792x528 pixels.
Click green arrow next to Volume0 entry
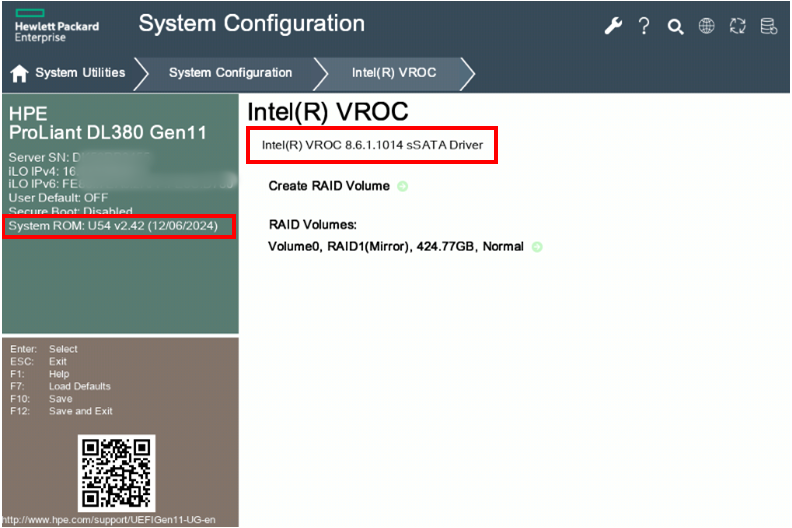pyautogui.click(x=537, y=247)
